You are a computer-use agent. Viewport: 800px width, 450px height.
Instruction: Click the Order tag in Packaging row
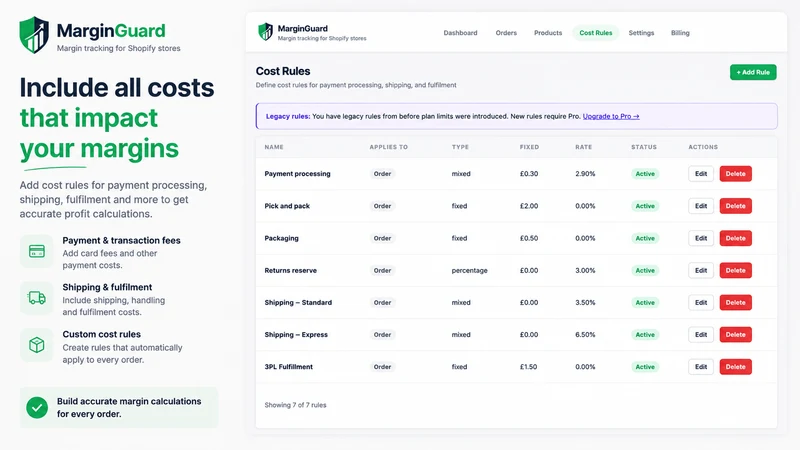pyautogui.click(x=382, y=238)
